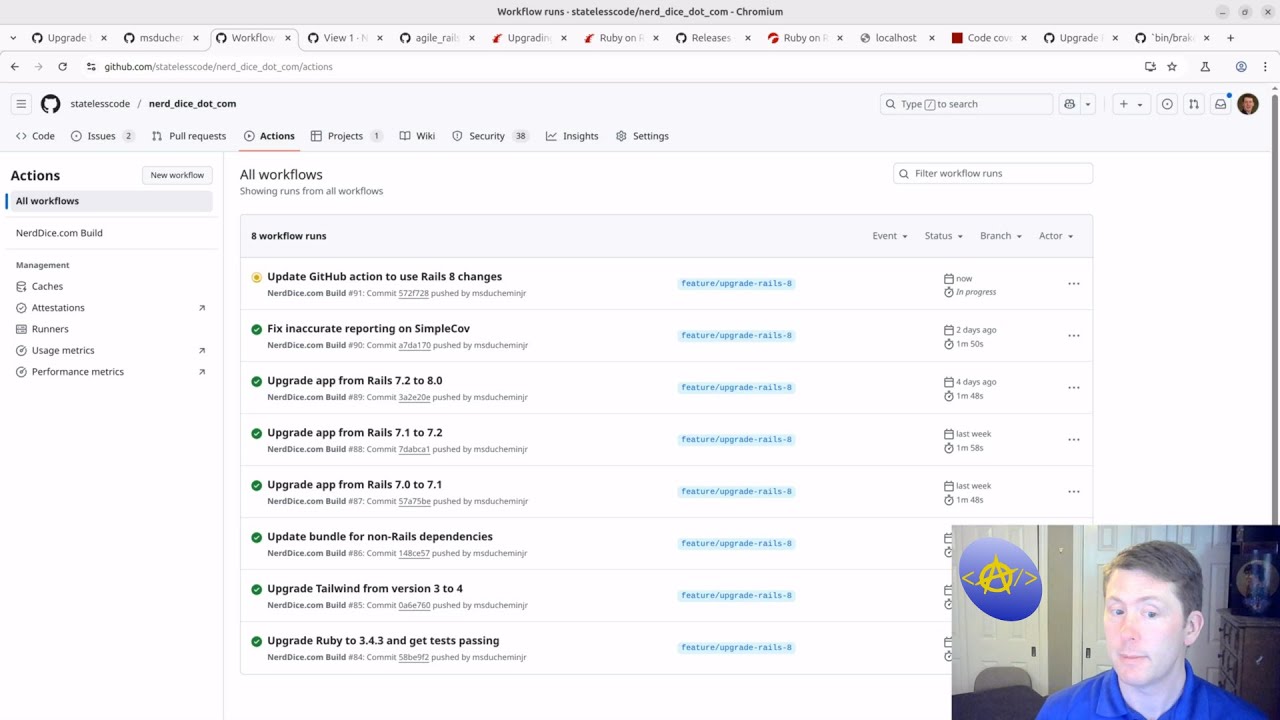
Task: Click the New workflow button
Action: [x=177, y=175]
